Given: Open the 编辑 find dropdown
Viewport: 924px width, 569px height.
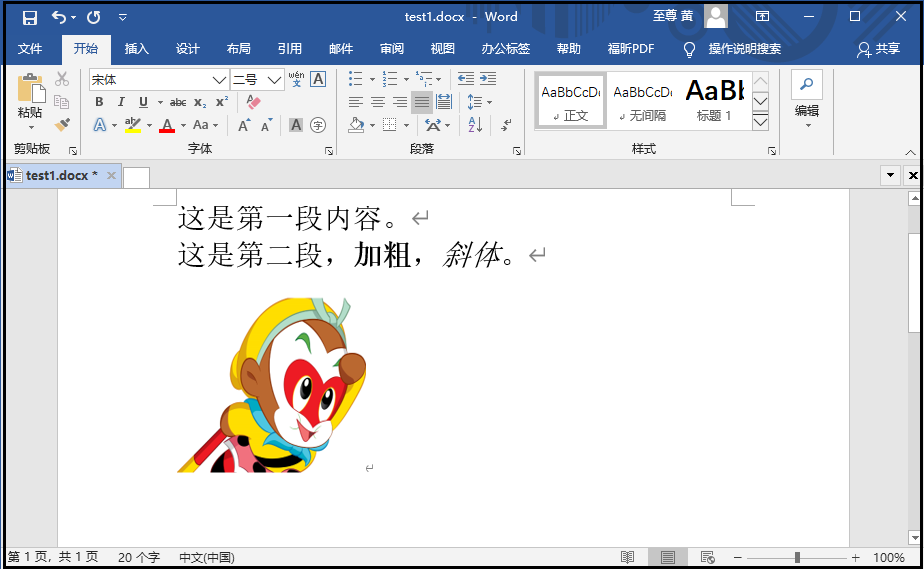Looking at the screenshot, I should tap(807, 100).
